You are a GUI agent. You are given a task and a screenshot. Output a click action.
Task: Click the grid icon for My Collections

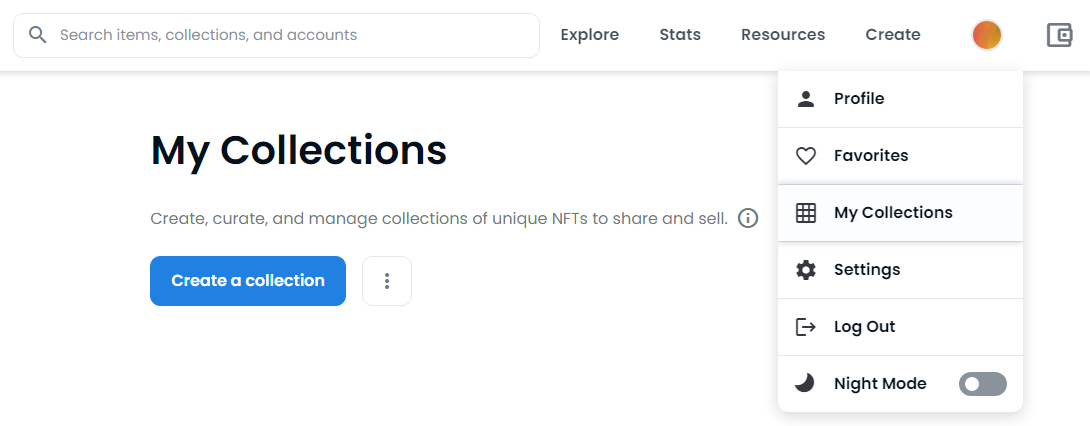pyautogui.click(x=806, y=213)
